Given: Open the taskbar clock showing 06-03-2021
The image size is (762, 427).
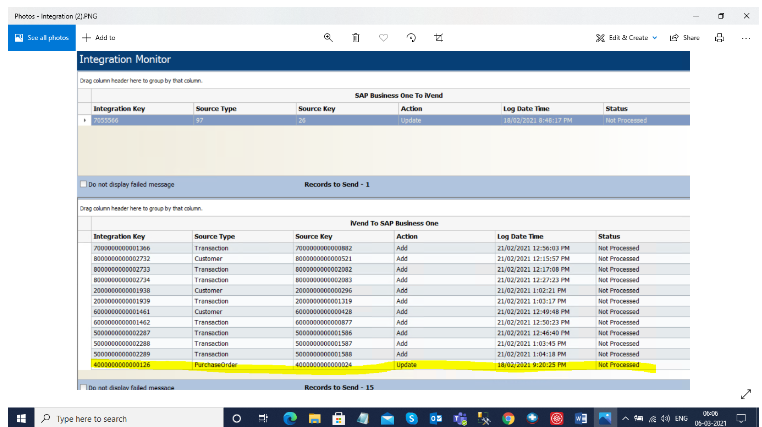Looking at the screenshot, I should point(710,418).
